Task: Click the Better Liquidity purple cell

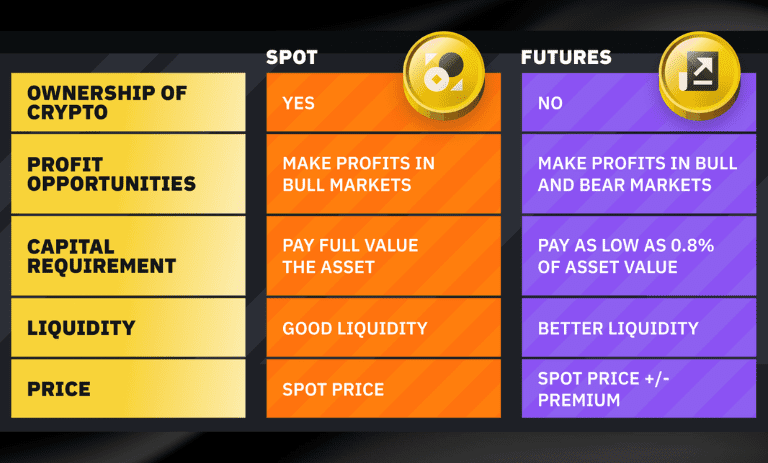Action: click(639, 328)
